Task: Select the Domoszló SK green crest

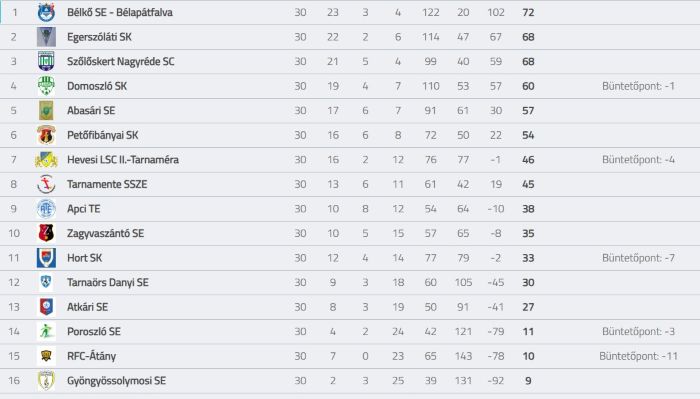Action: click(x=46, y=86)
